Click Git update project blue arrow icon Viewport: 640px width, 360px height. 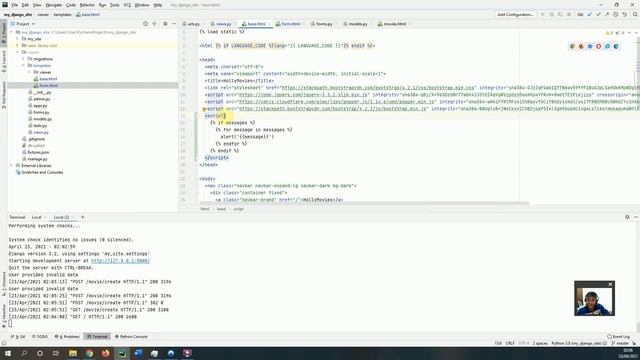(x=589, y=14)
